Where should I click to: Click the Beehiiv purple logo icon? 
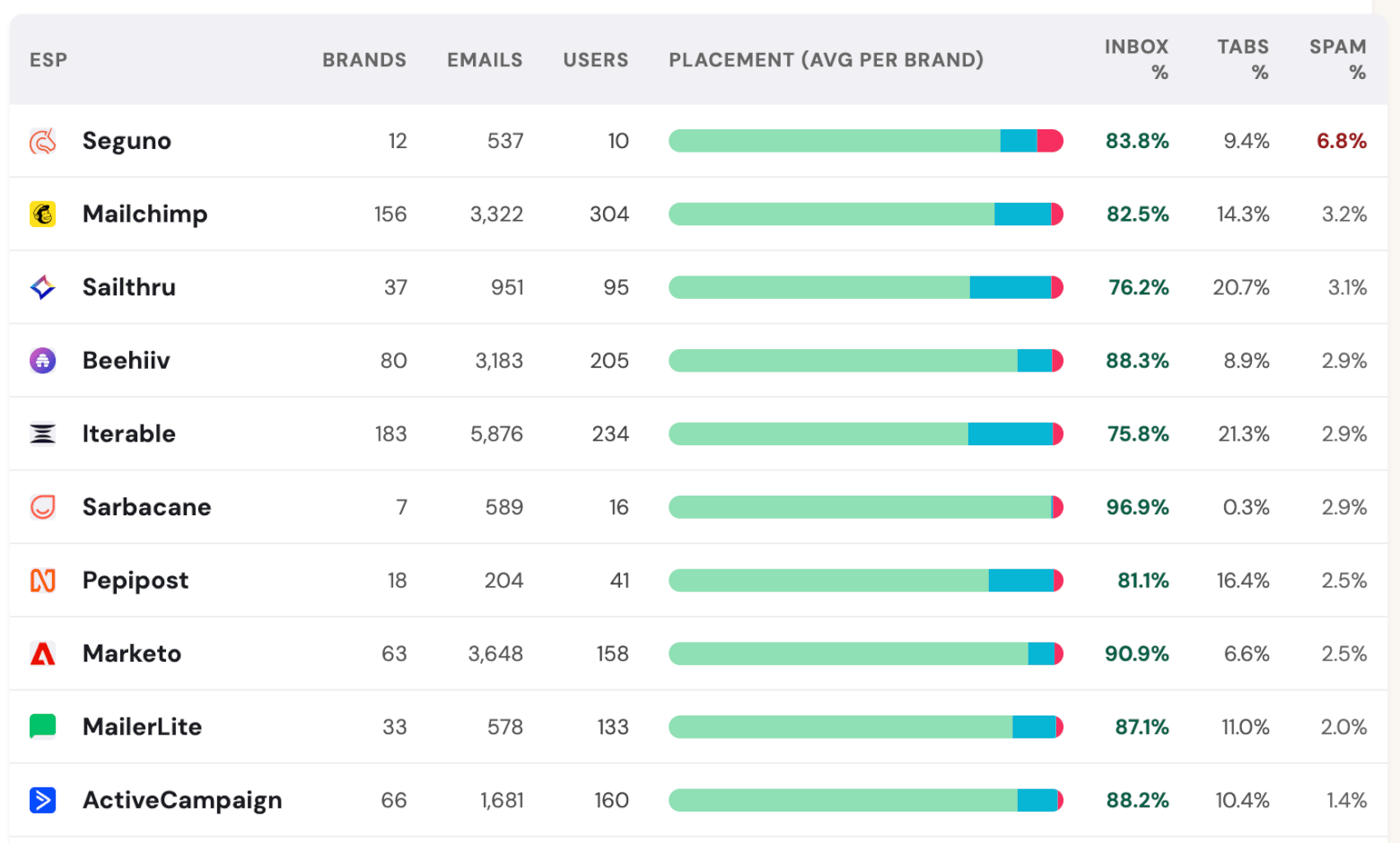tap(43, 360)
